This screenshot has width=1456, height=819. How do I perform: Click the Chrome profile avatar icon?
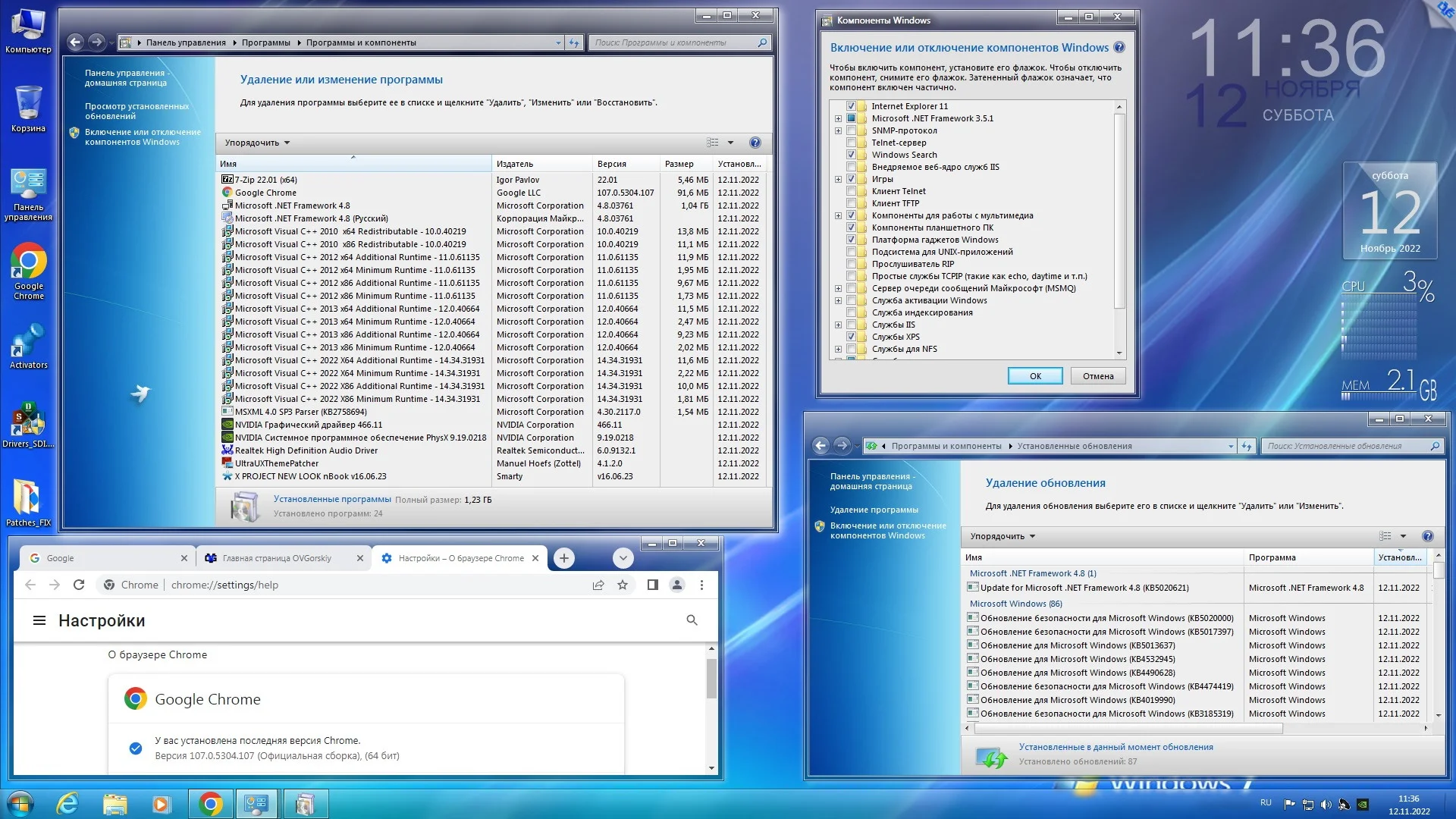pyautogui.click(x=677, y=585)
